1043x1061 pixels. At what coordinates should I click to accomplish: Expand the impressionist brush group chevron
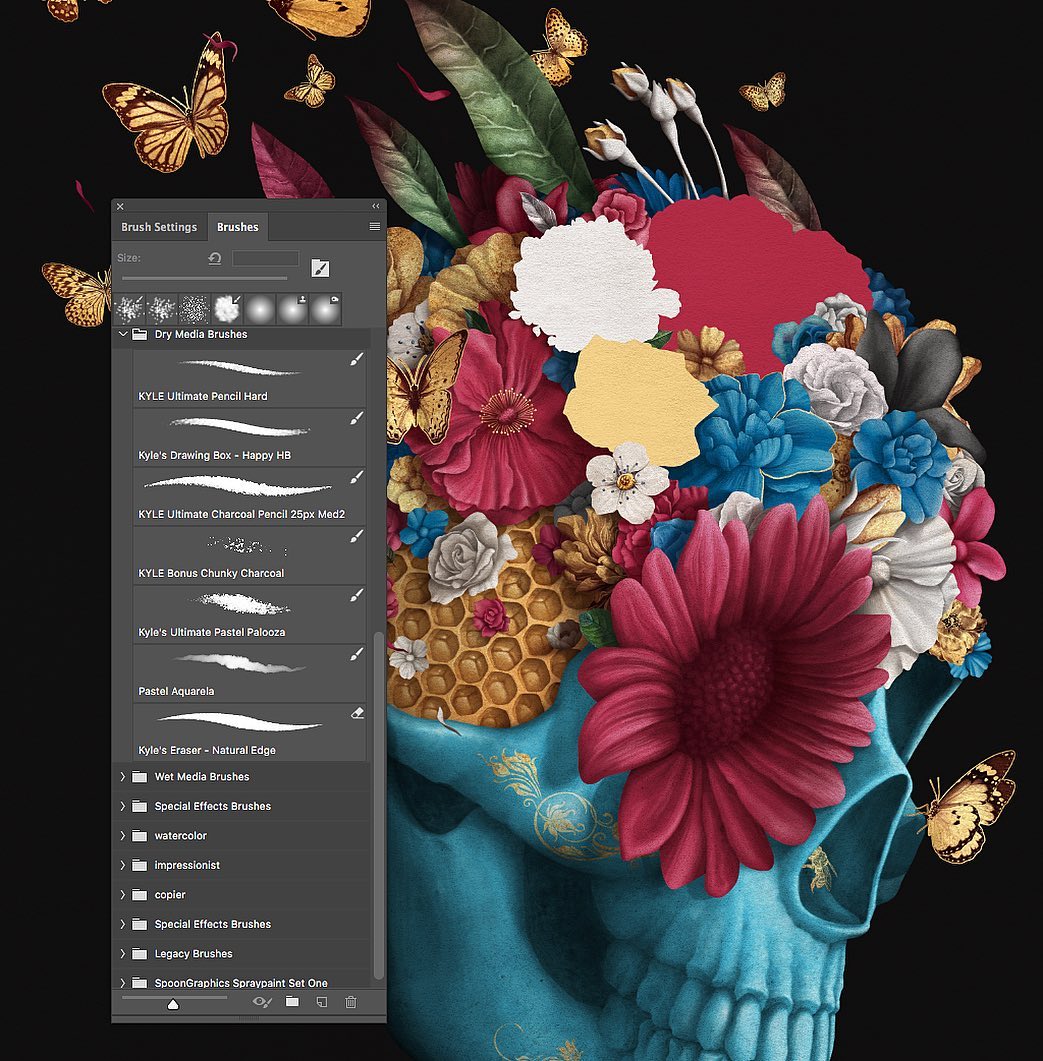(123, 865)
